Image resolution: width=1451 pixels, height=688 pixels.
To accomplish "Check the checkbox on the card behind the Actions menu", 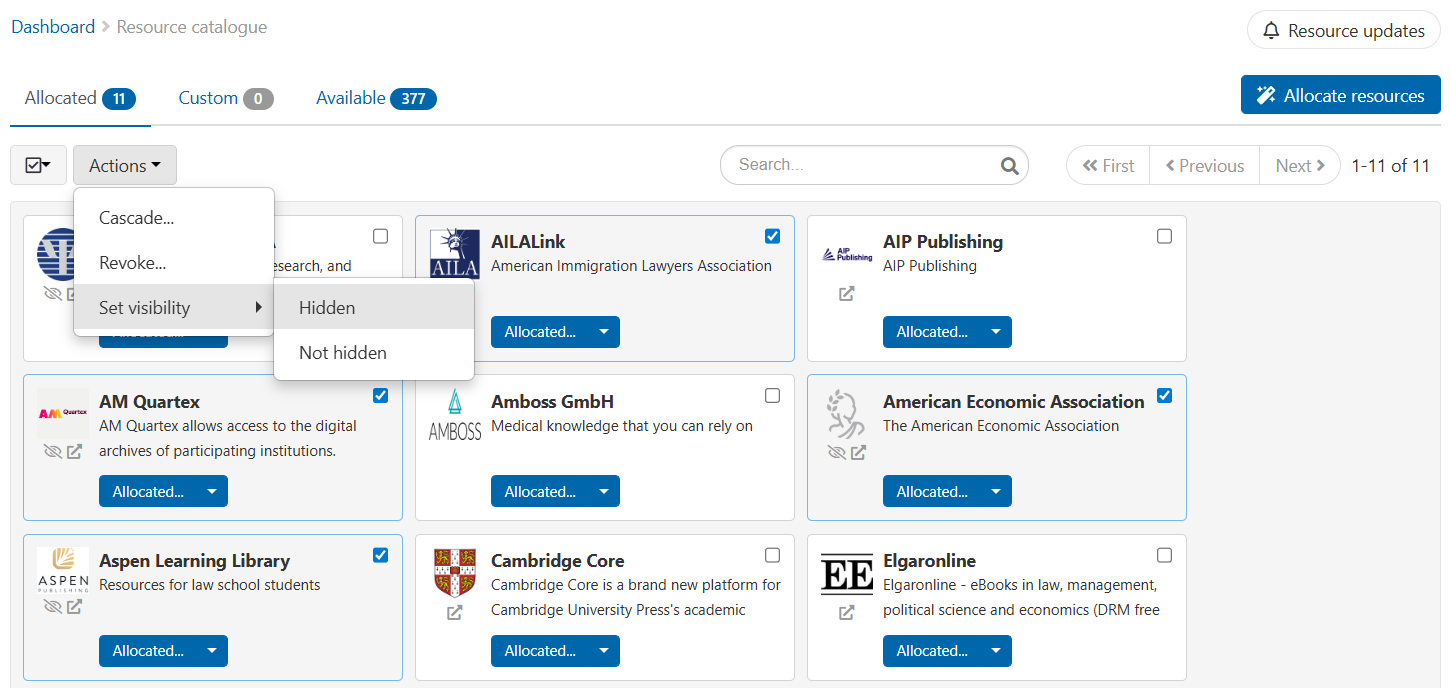I will 380,236.
